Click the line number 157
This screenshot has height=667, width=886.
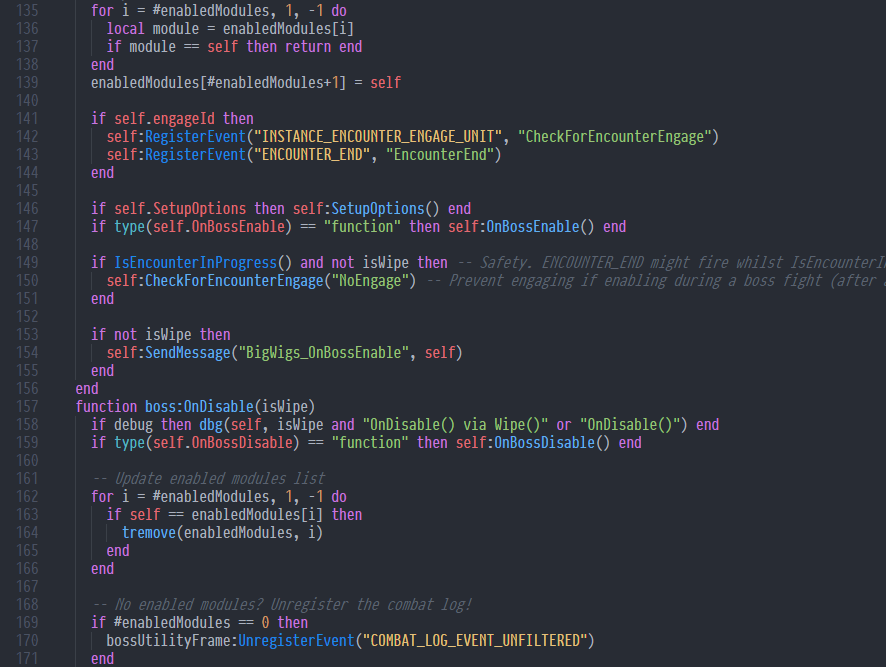[28, 406]
